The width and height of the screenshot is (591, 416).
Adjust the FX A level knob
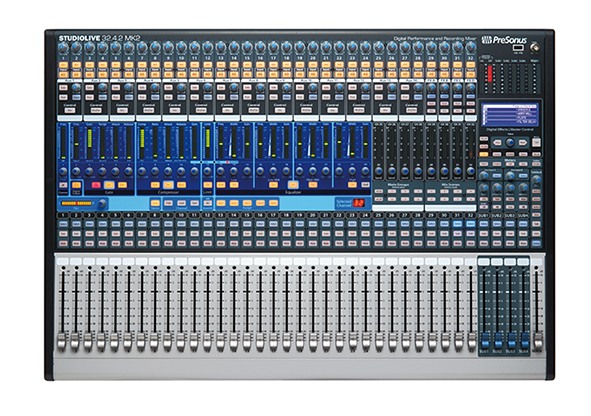click(x=431, y=87)
